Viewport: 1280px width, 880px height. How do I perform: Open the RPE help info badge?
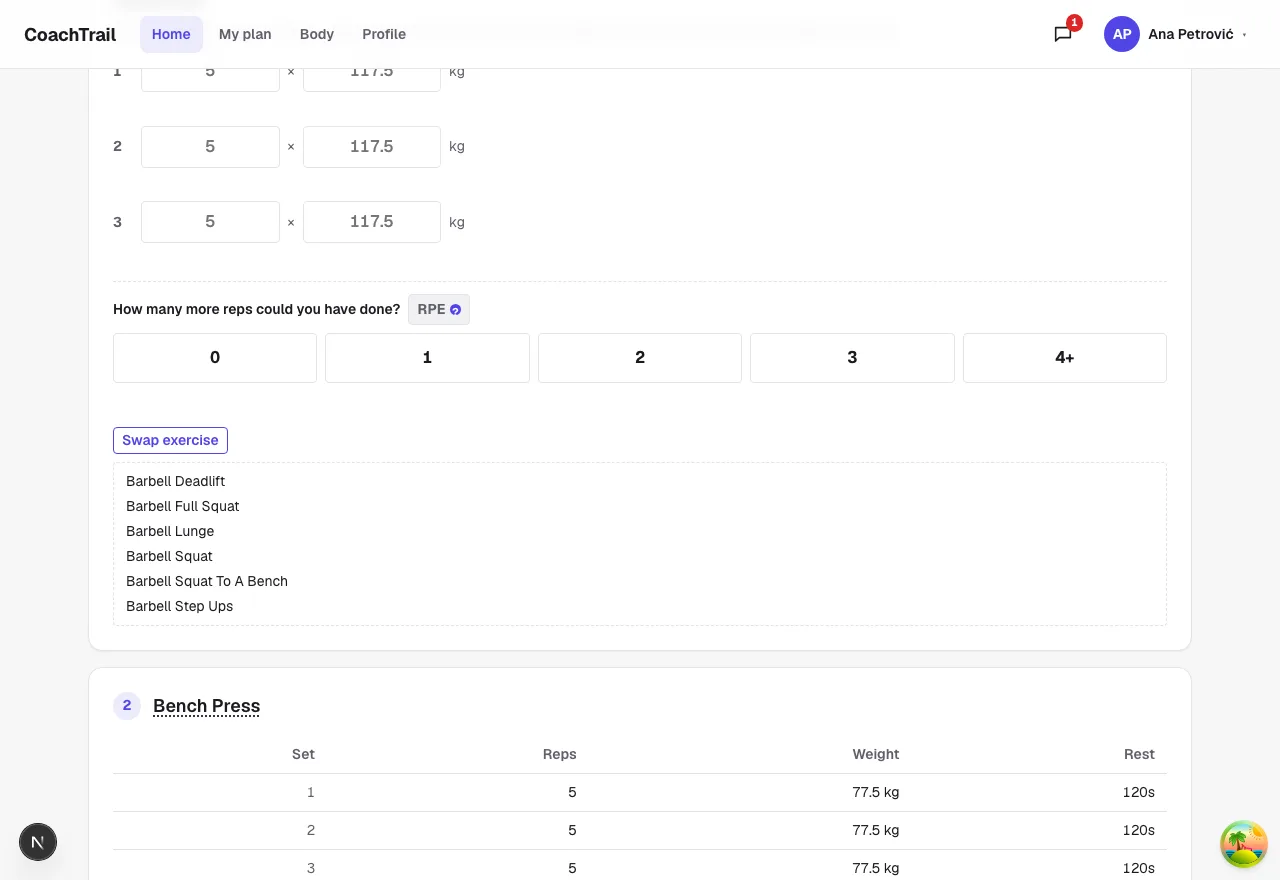click(x=439, y=309)
